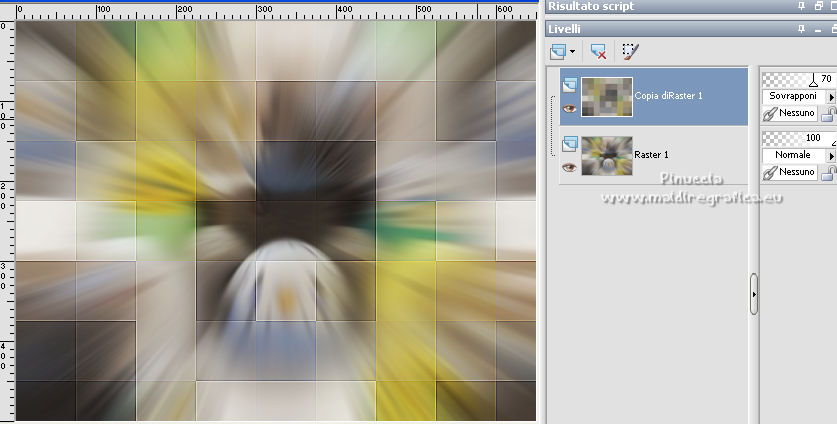Click the restore icon of Risultato script panel
This screenshot has height=424, width=837.
coord(819,6)
